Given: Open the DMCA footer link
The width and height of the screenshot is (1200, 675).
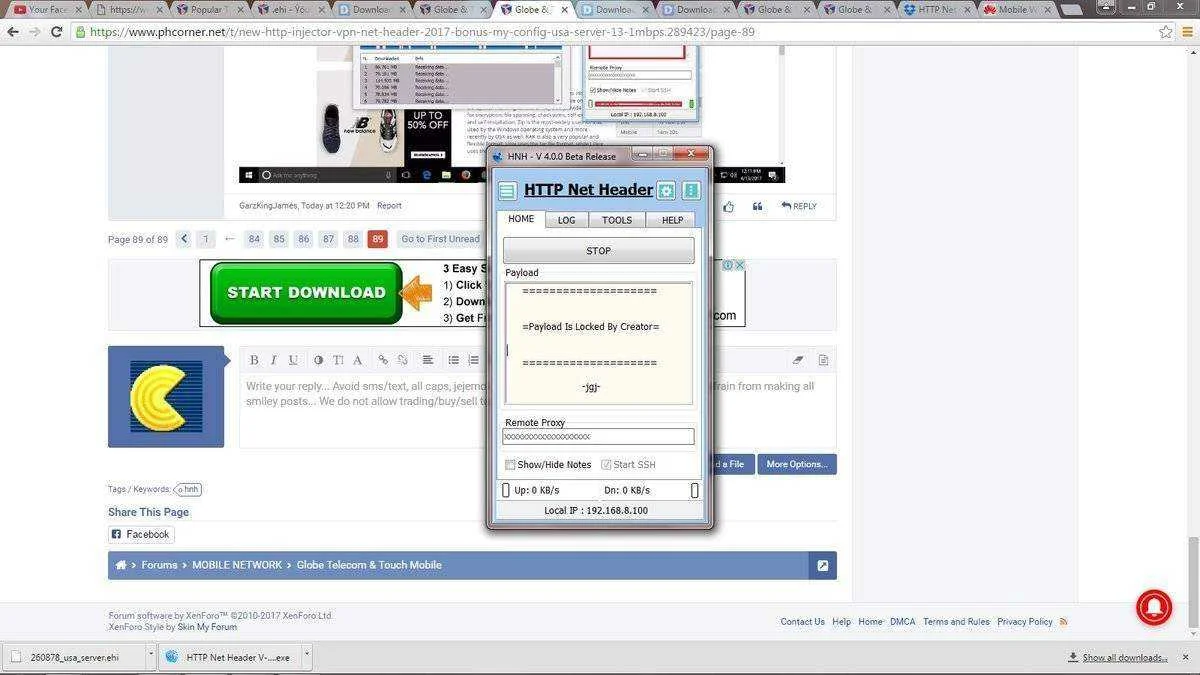Looking at the screenshot, I should (902, 621).
